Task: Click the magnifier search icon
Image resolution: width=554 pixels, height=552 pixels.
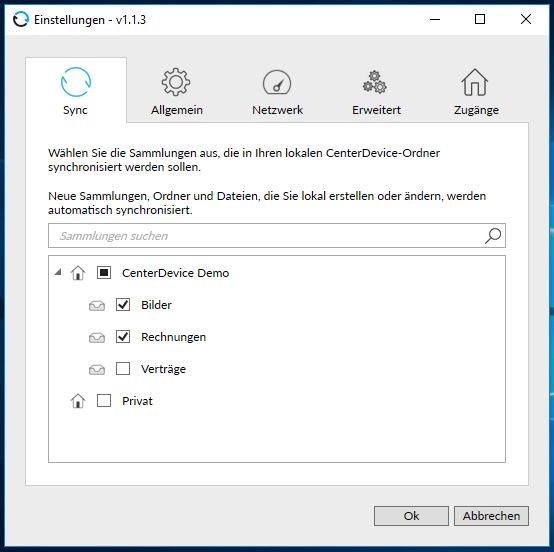Action: (493, 236)
